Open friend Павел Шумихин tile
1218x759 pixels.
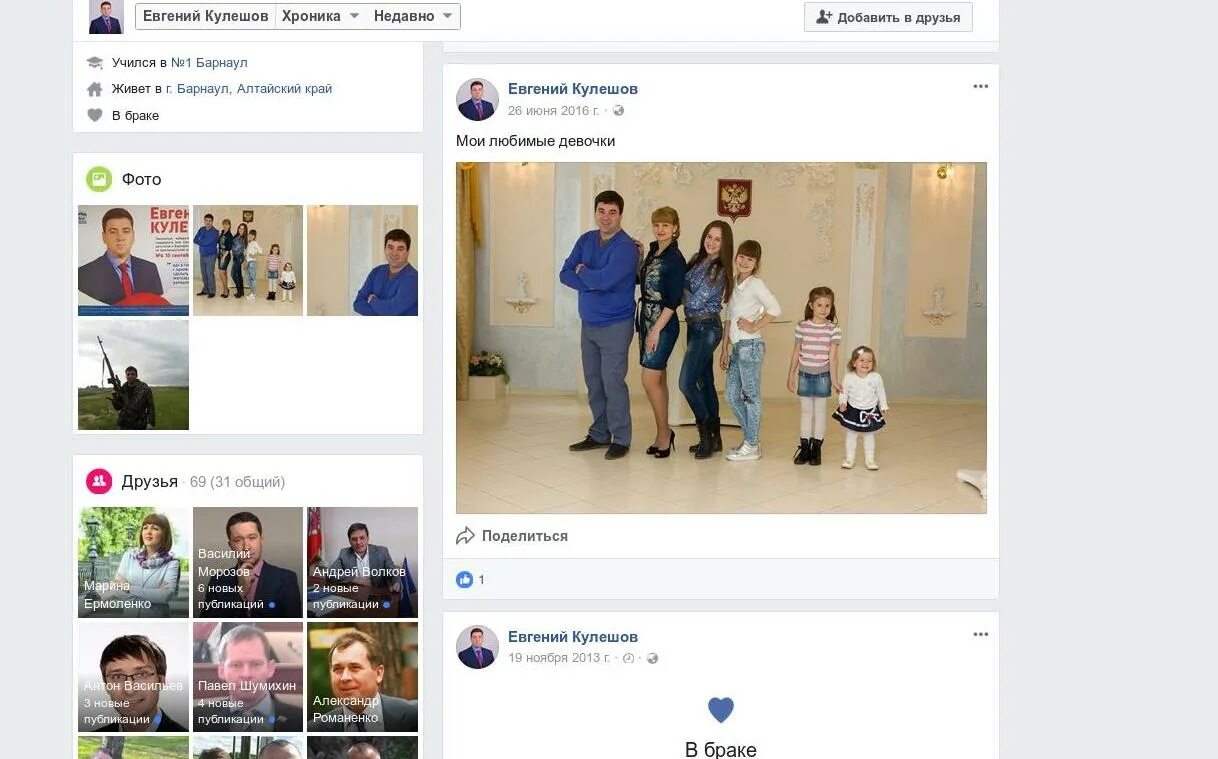[x=248, y=677]
